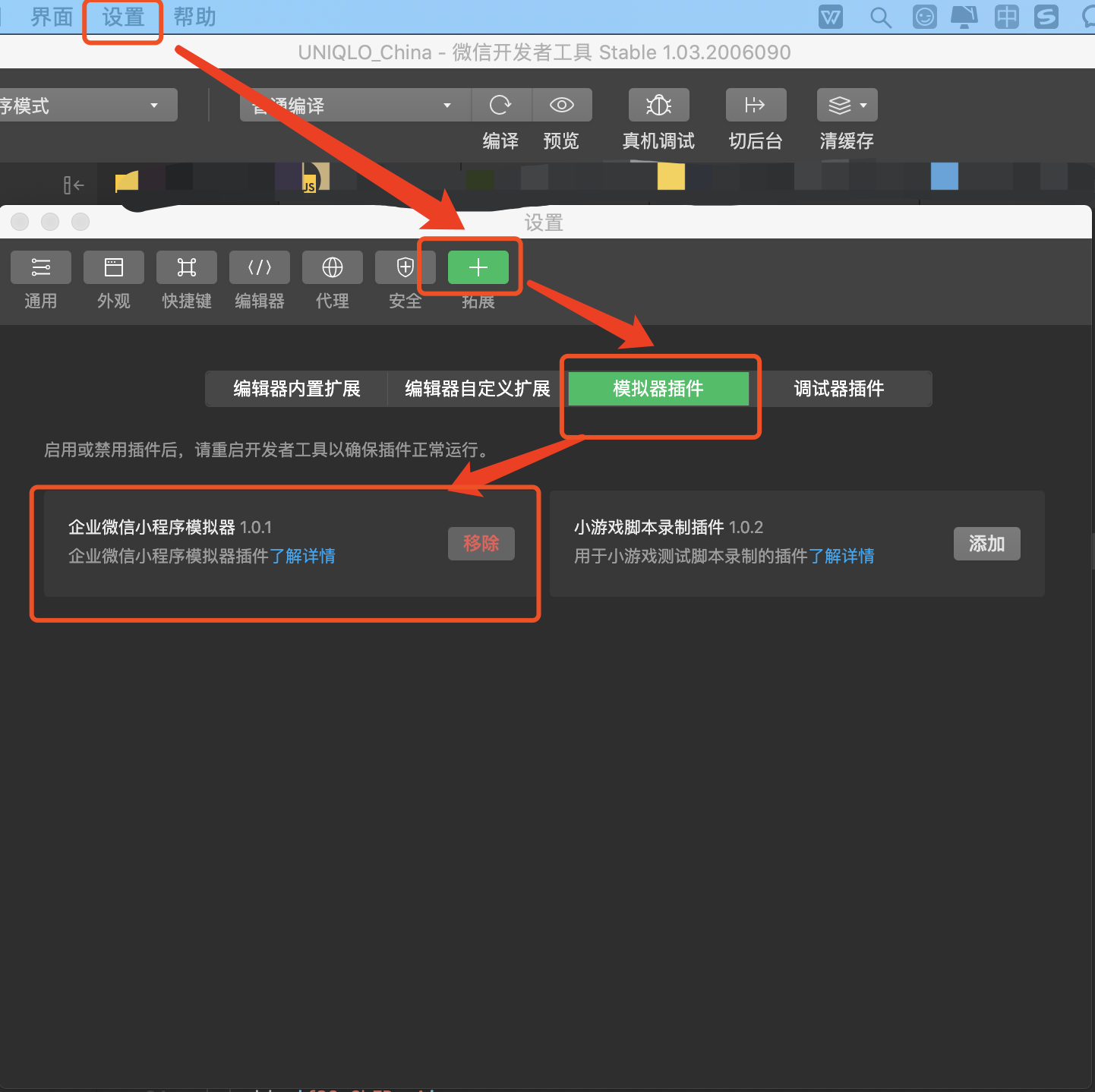
Task: Click the smiley face menu bar icon
Action: (x=925, y=17)
